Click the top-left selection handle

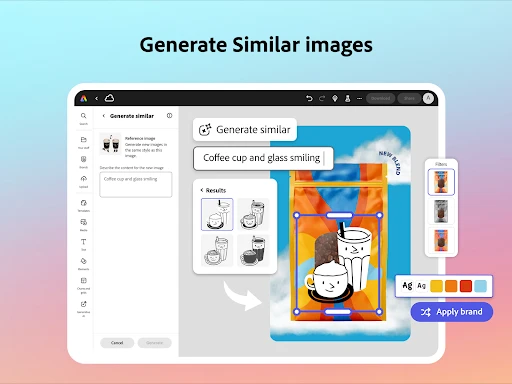tap(297, 215)
